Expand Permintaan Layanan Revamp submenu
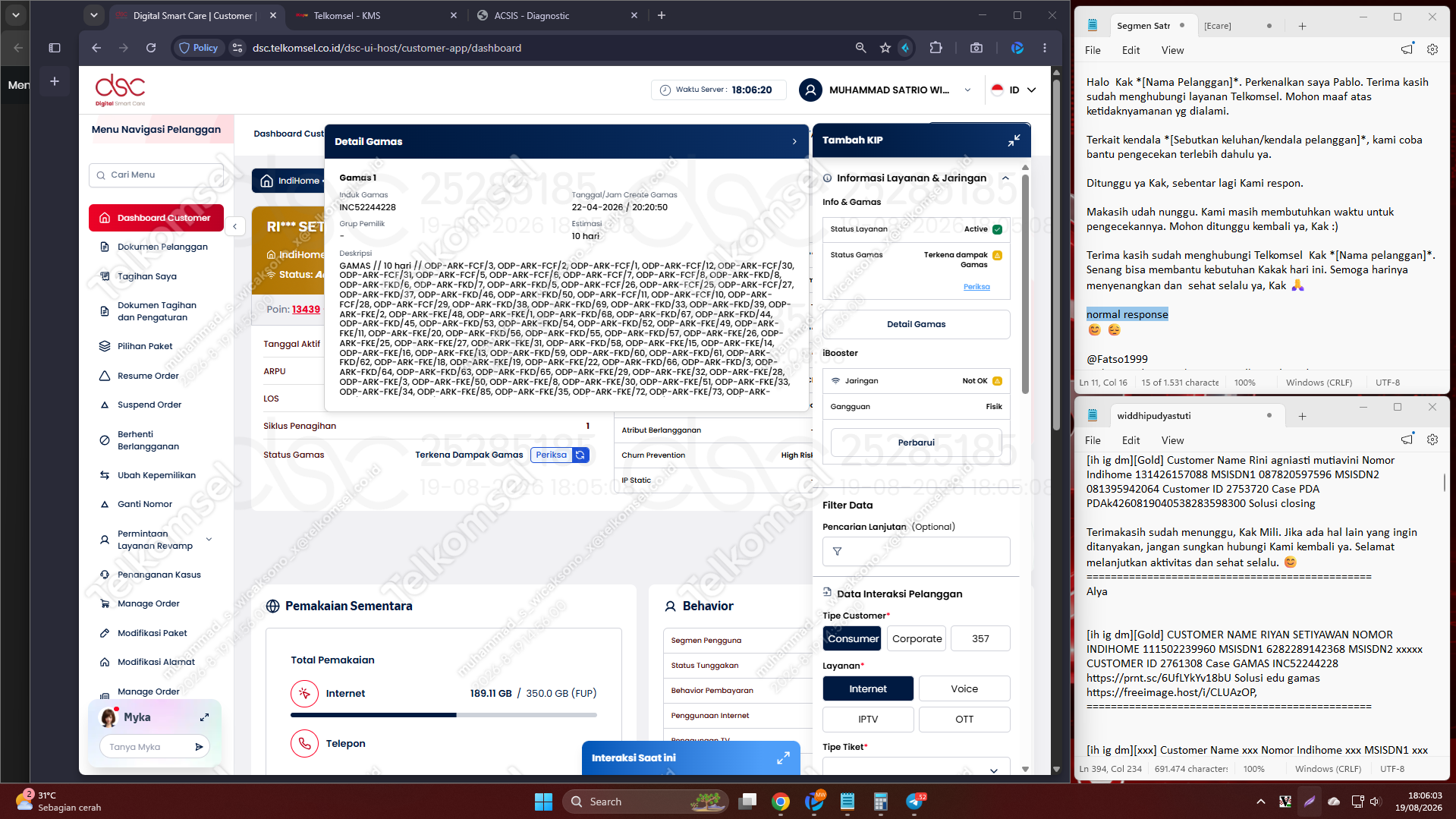This screenshot has width=1456, height=819. tap(209, 540)
